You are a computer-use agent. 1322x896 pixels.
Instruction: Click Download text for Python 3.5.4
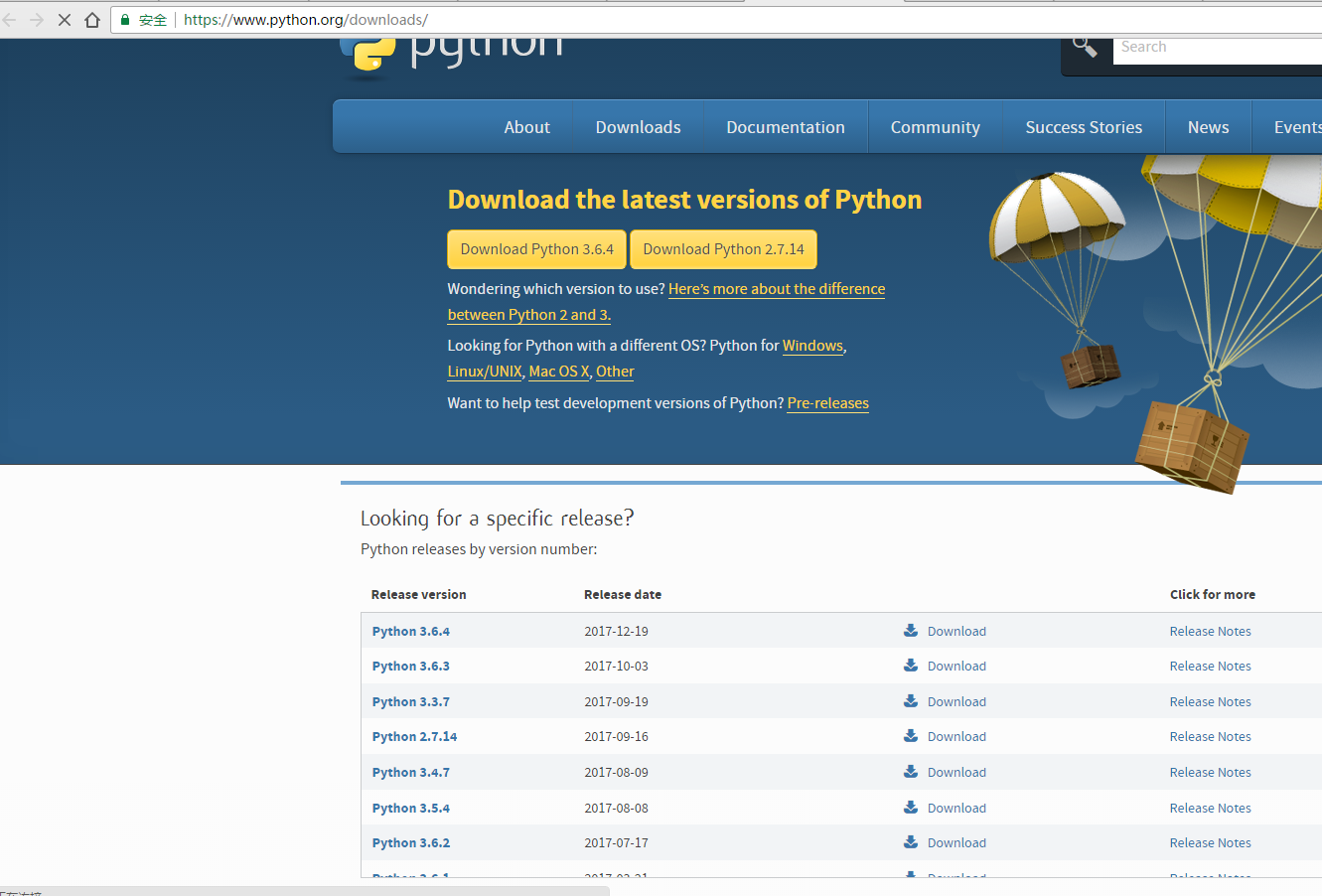tap(956, 808)
